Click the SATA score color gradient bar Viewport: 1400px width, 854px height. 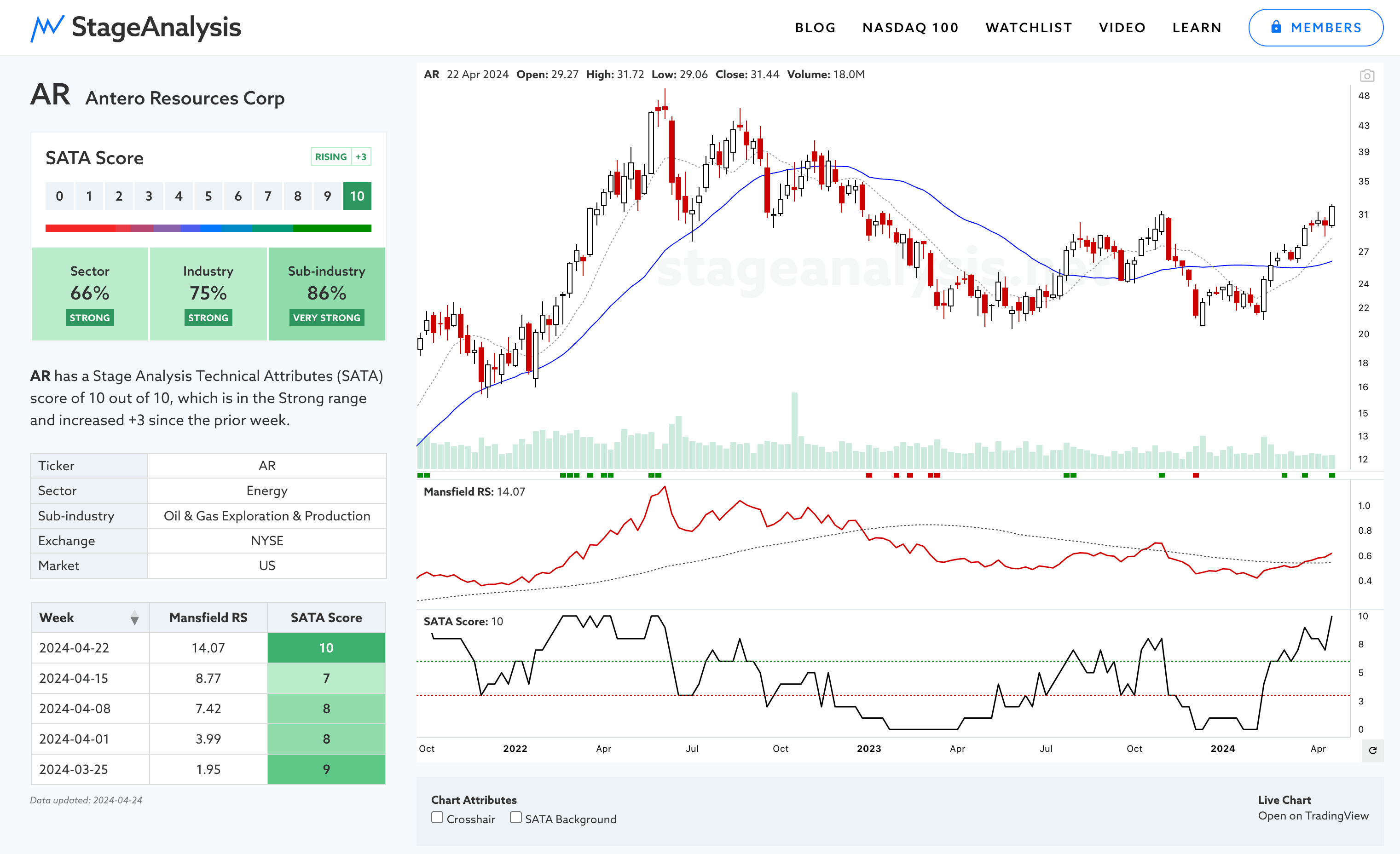(x=208, y=228)
